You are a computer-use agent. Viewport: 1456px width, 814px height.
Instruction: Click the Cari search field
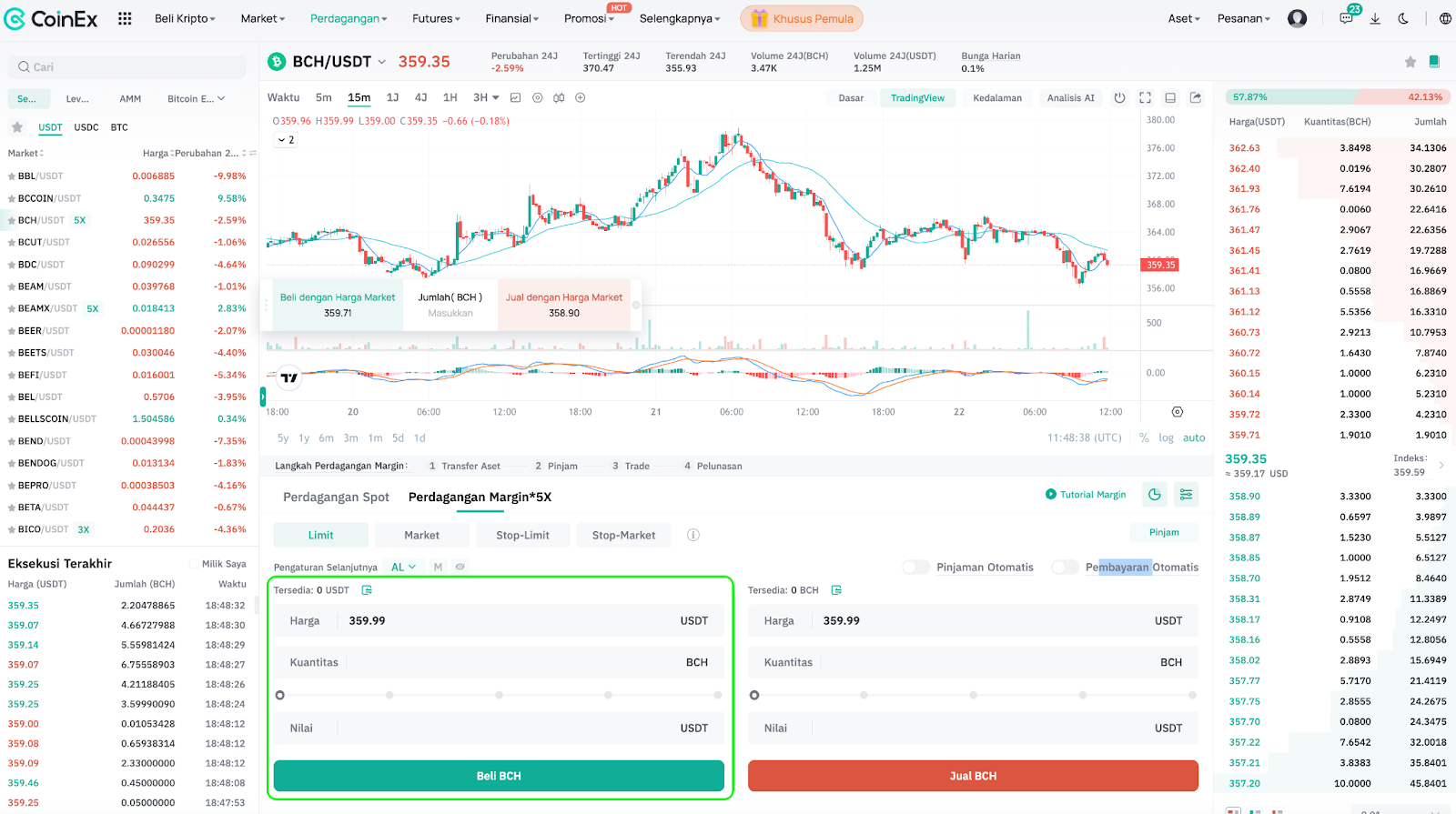pyautogui.click(x=127, y=67)
